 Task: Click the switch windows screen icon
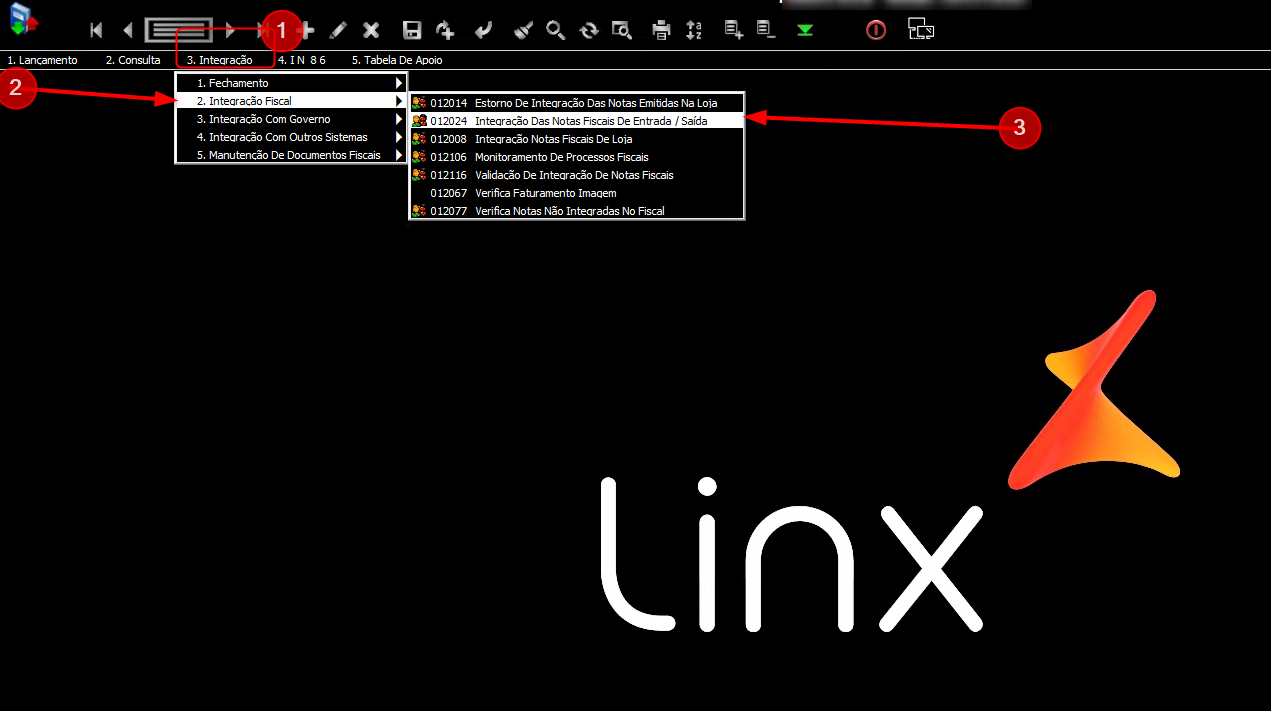921,29
